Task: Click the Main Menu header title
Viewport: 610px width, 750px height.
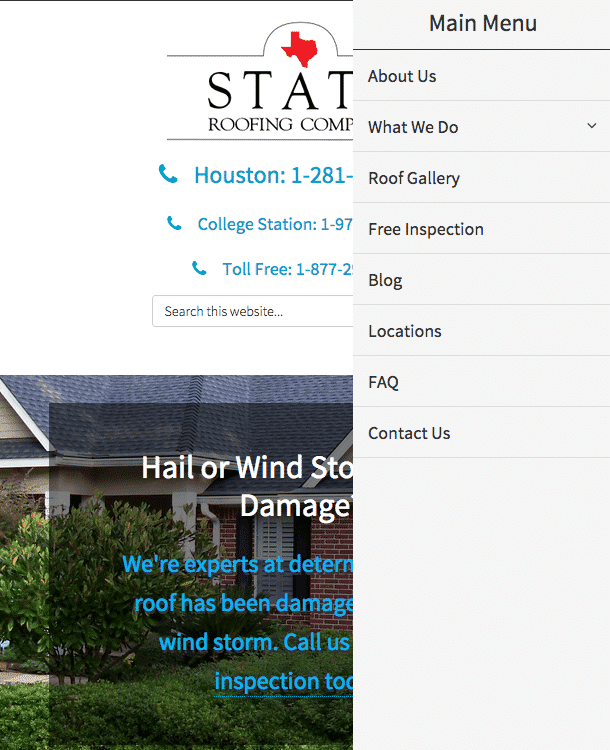Action: [x=482, y=24]
